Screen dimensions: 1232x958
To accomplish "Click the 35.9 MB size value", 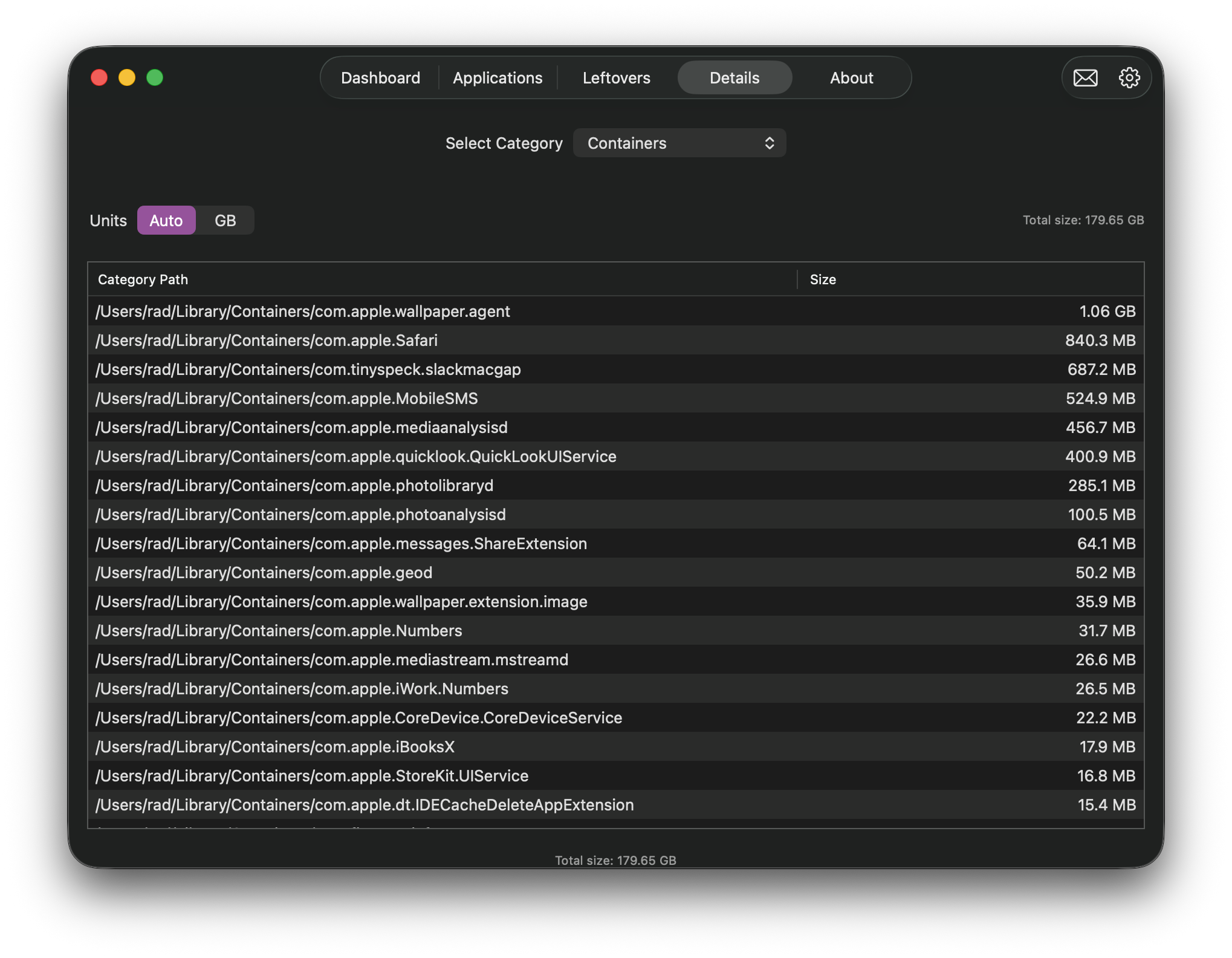I will click(x=1106, y=602).
